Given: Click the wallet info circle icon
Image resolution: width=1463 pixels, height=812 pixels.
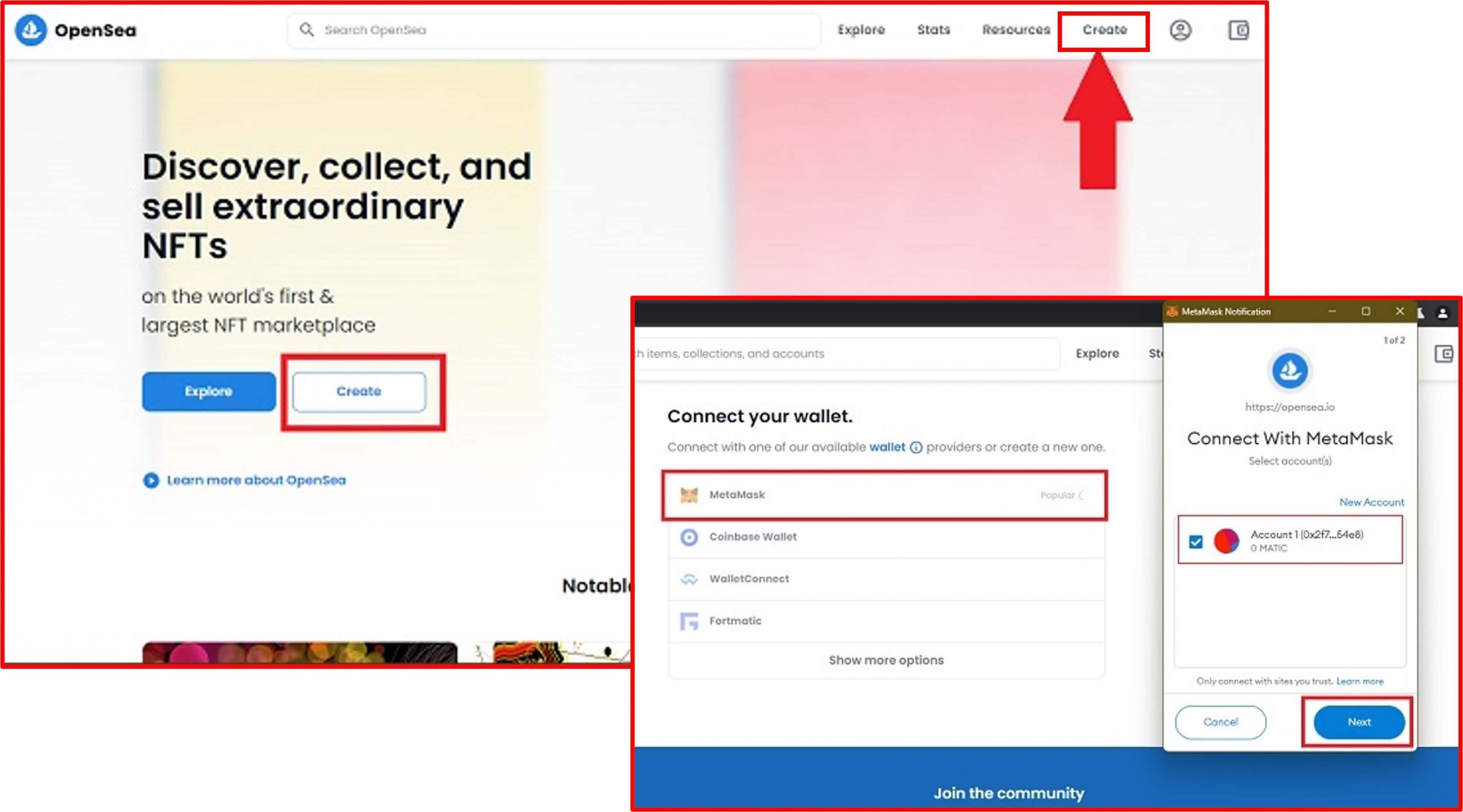Looking at the screenshot, I should [916, 447].
